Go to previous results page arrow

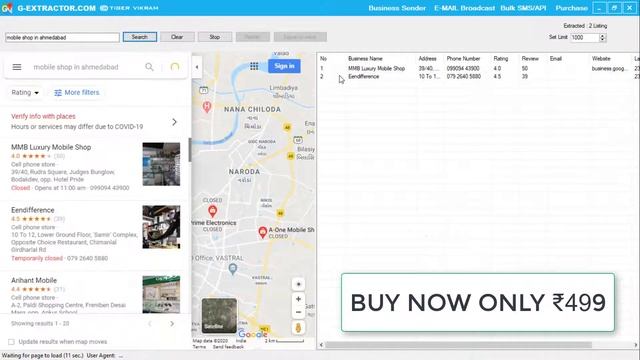pos(150,324)
